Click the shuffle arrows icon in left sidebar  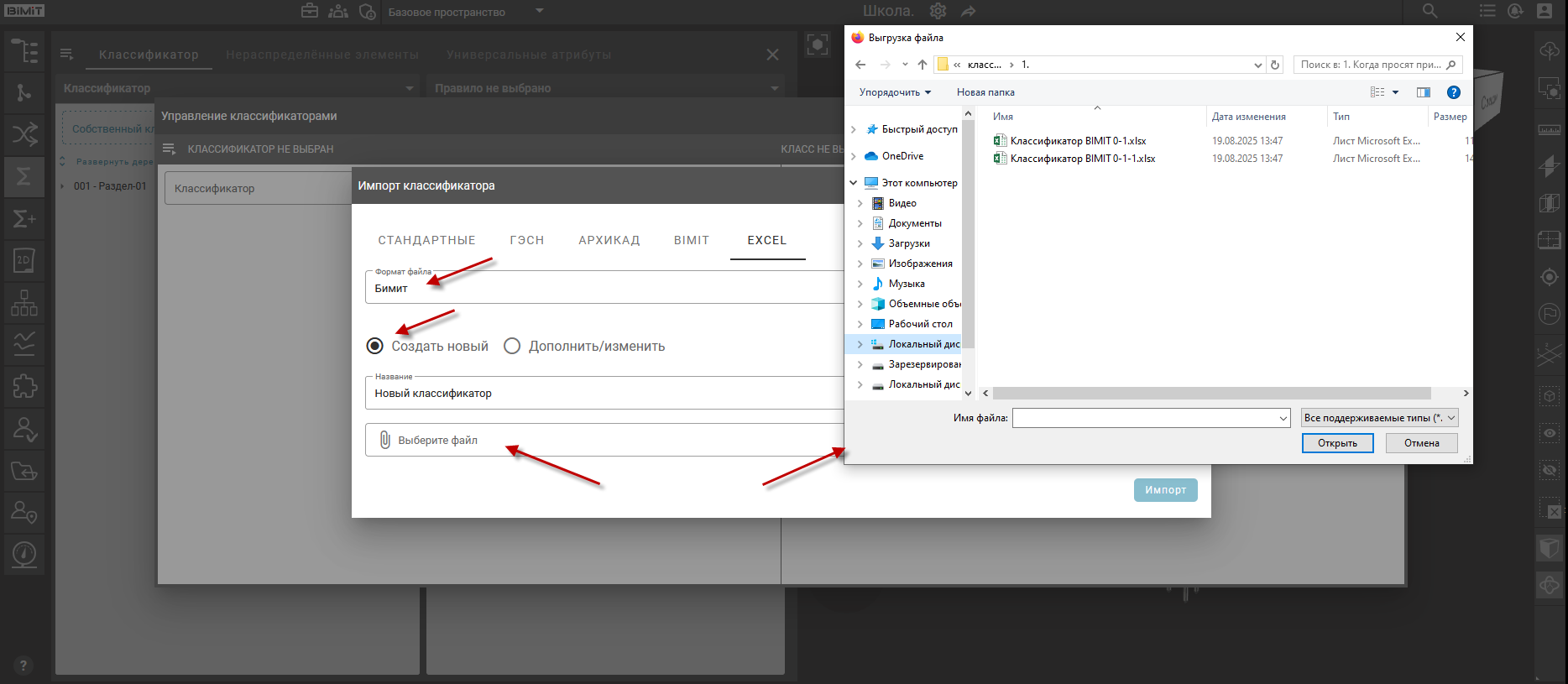[24, 134]
